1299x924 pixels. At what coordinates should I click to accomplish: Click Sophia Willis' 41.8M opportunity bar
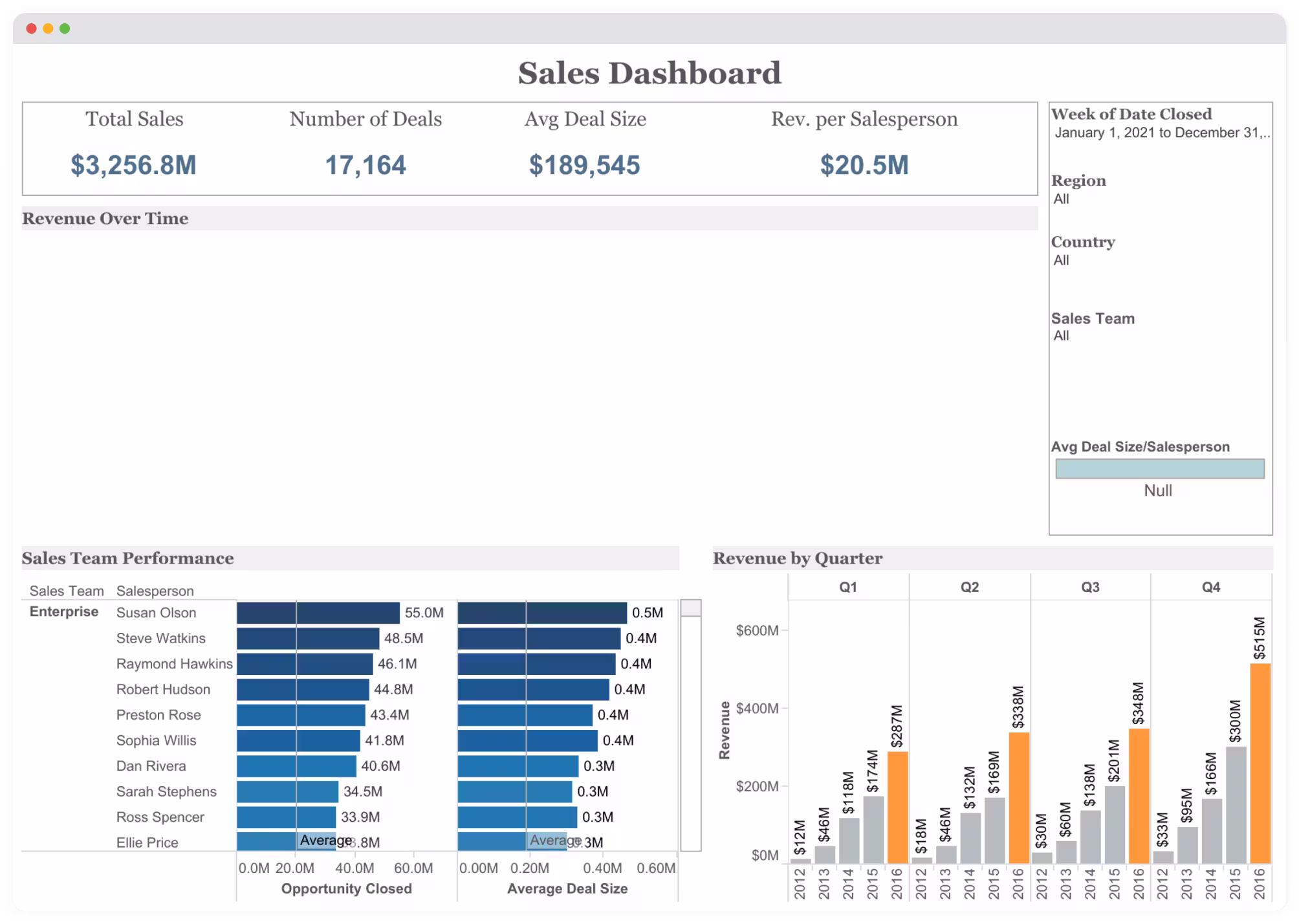[x=298, y=741]
